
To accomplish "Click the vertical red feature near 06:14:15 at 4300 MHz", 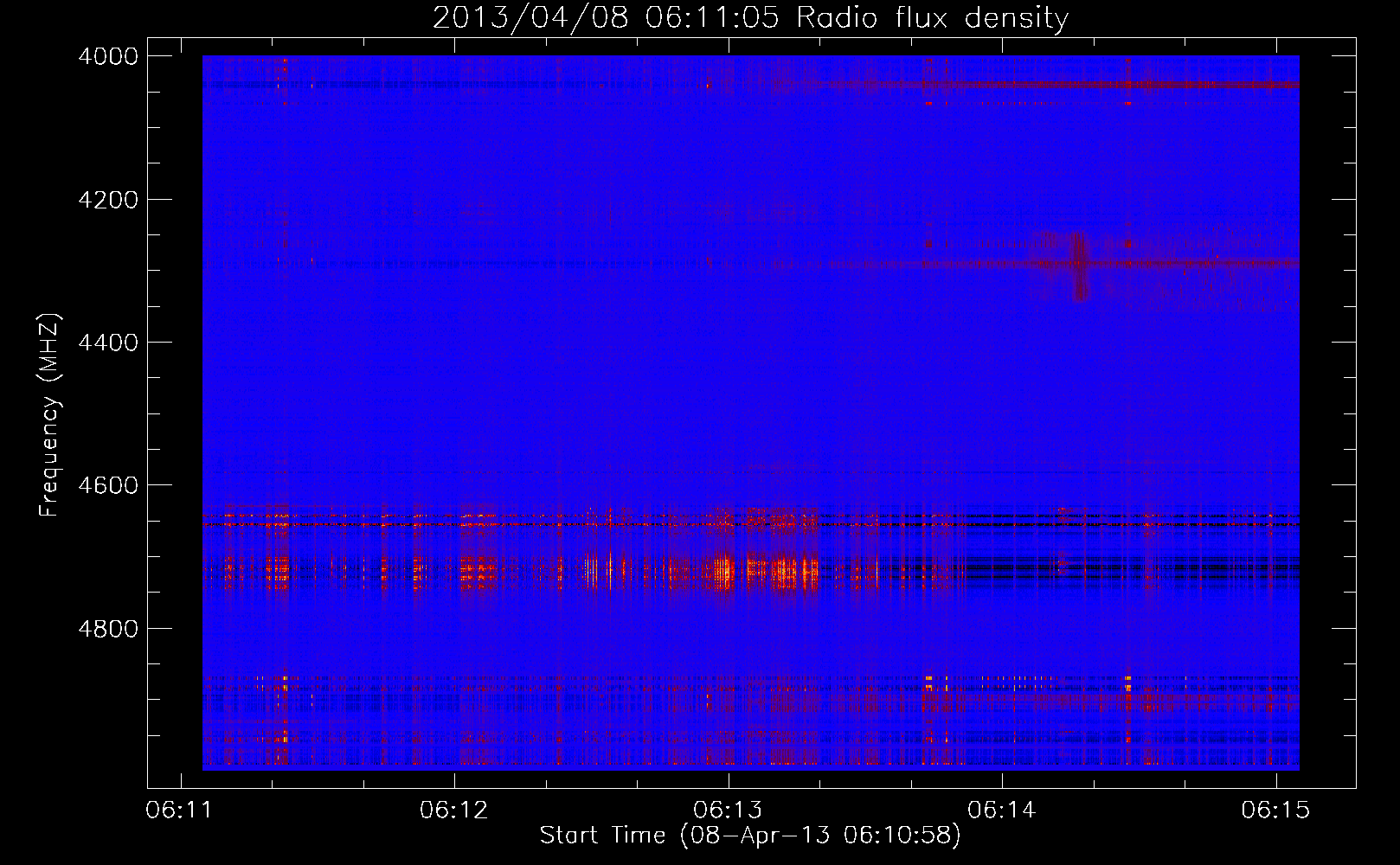I will [1078, 266].
